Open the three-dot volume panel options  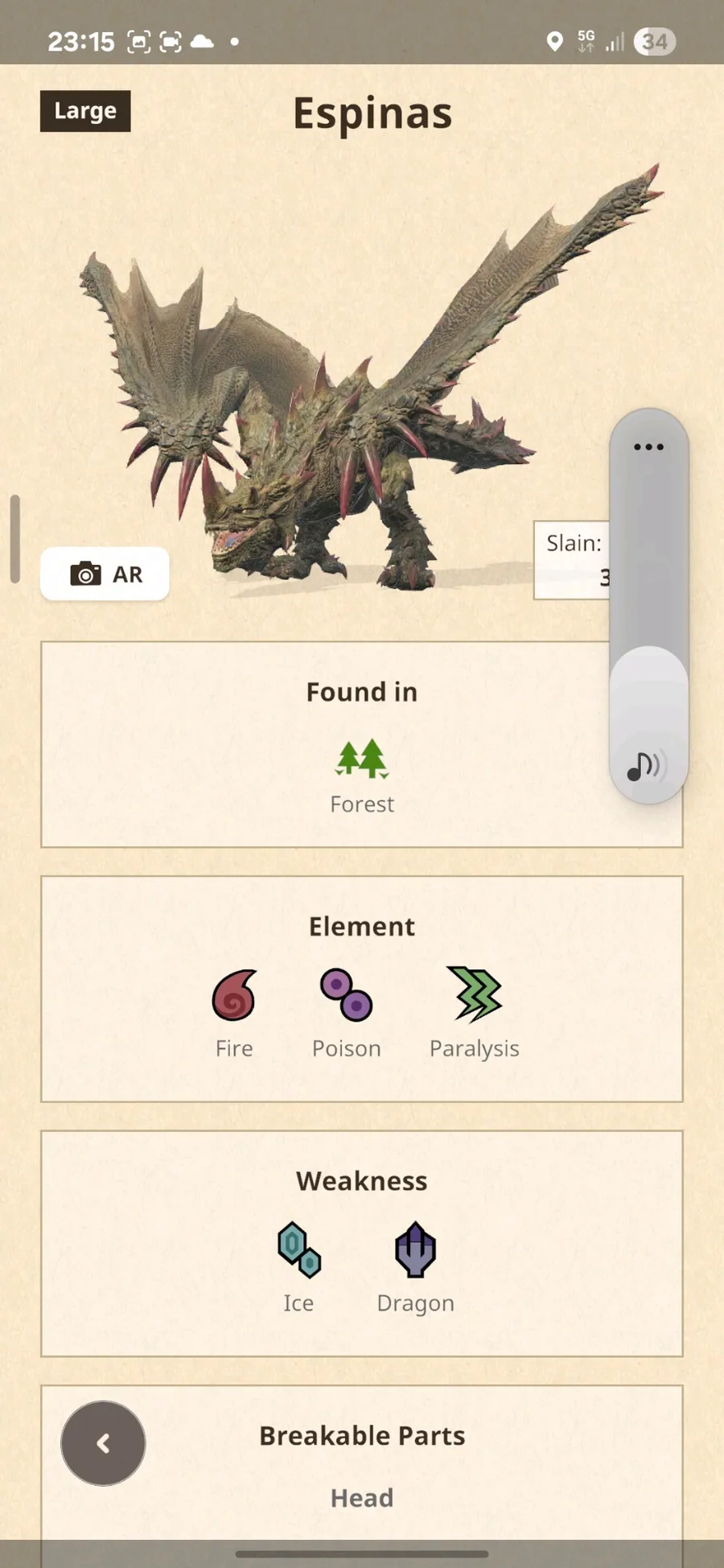tap(648, 447)
